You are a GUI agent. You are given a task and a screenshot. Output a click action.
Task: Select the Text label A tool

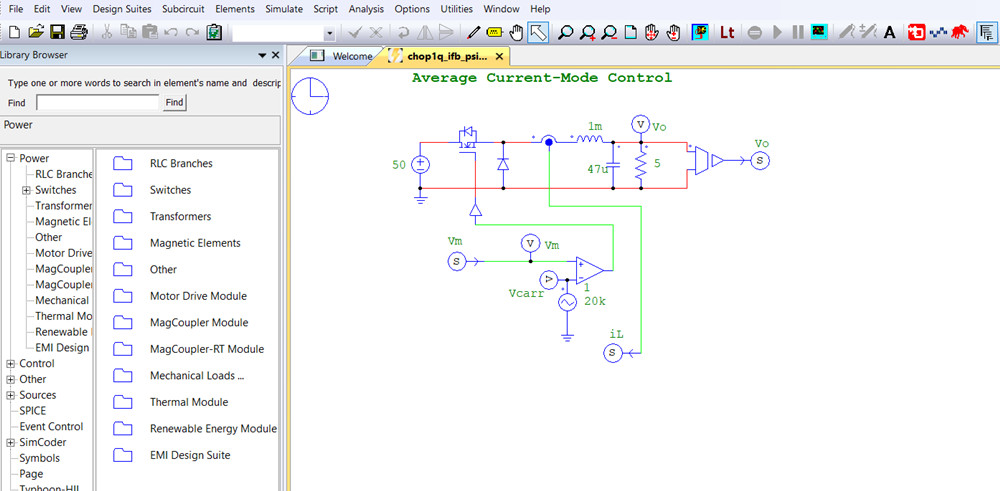coord(890,33)
